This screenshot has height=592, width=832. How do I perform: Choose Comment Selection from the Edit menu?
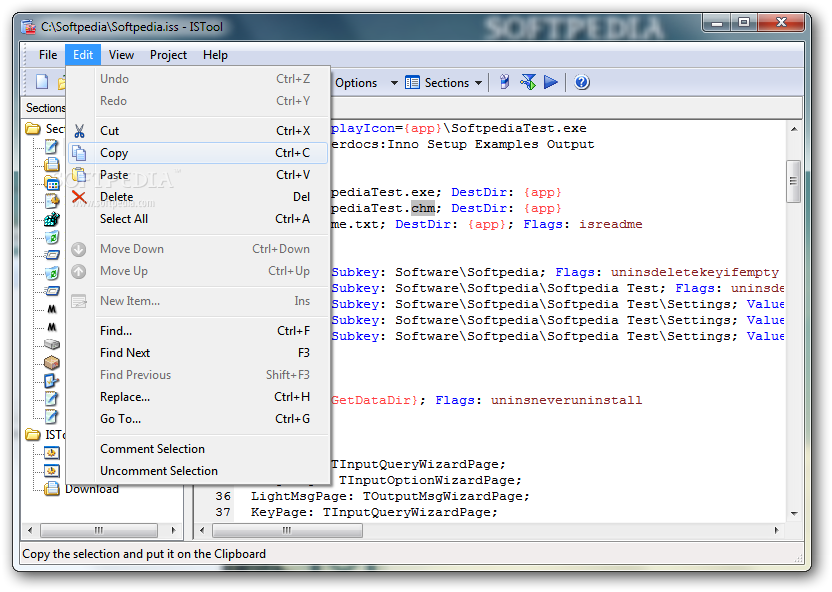coord(198,449)
